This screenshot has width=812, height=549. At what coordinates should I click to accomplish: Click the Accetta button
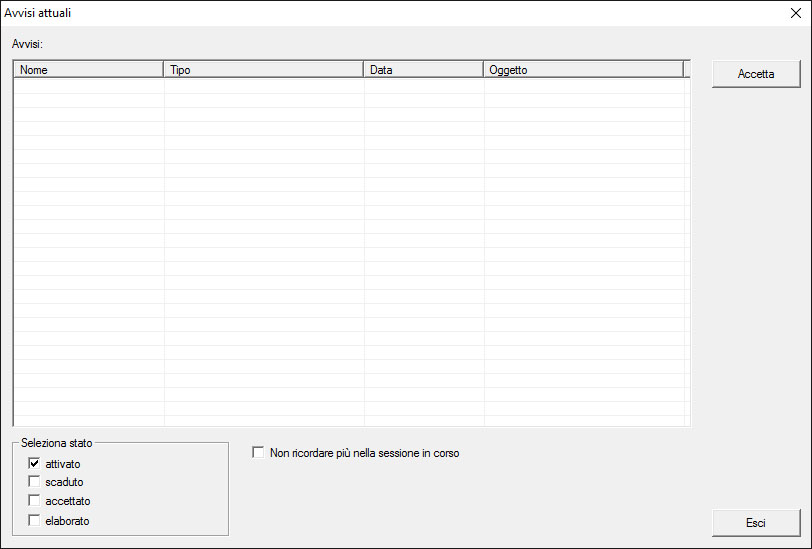pos(756,74)
